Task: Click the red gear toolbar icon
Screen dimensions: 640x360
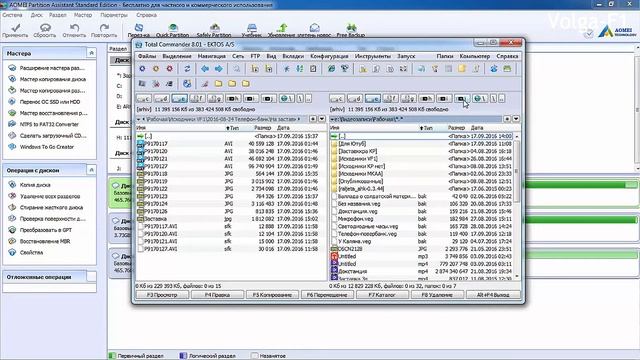Action: click(170, 69)
